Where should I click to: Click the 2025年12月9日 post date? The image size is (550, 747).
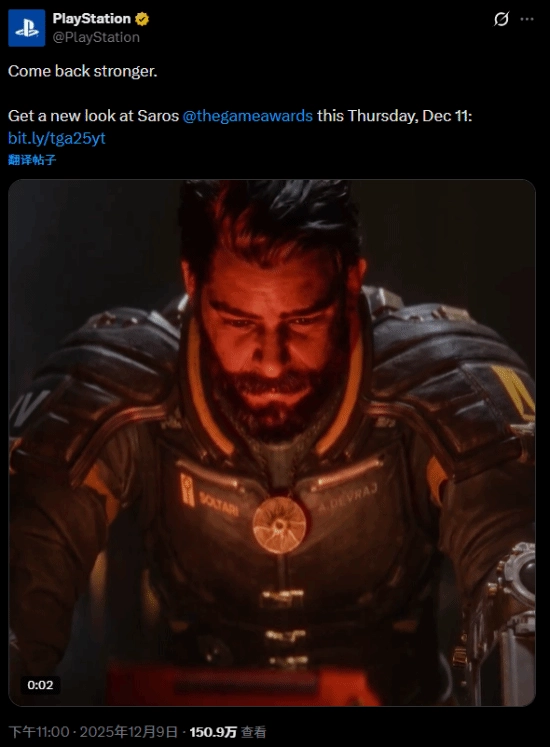128,732
